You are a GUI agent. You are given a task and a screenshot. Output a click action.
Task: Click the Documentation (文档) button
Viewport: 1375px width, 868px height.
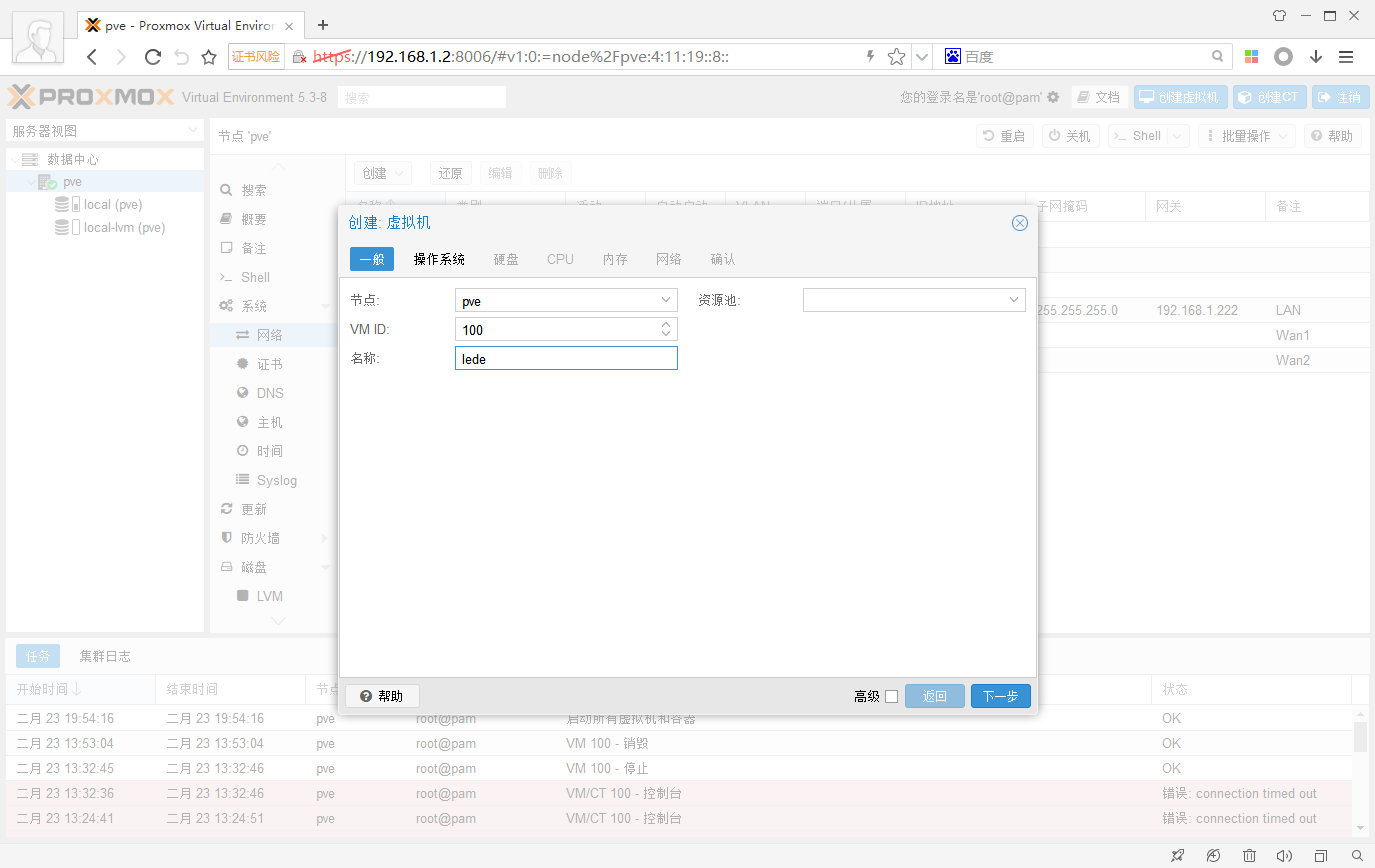pyautogui.click(x=1099, y=97)
